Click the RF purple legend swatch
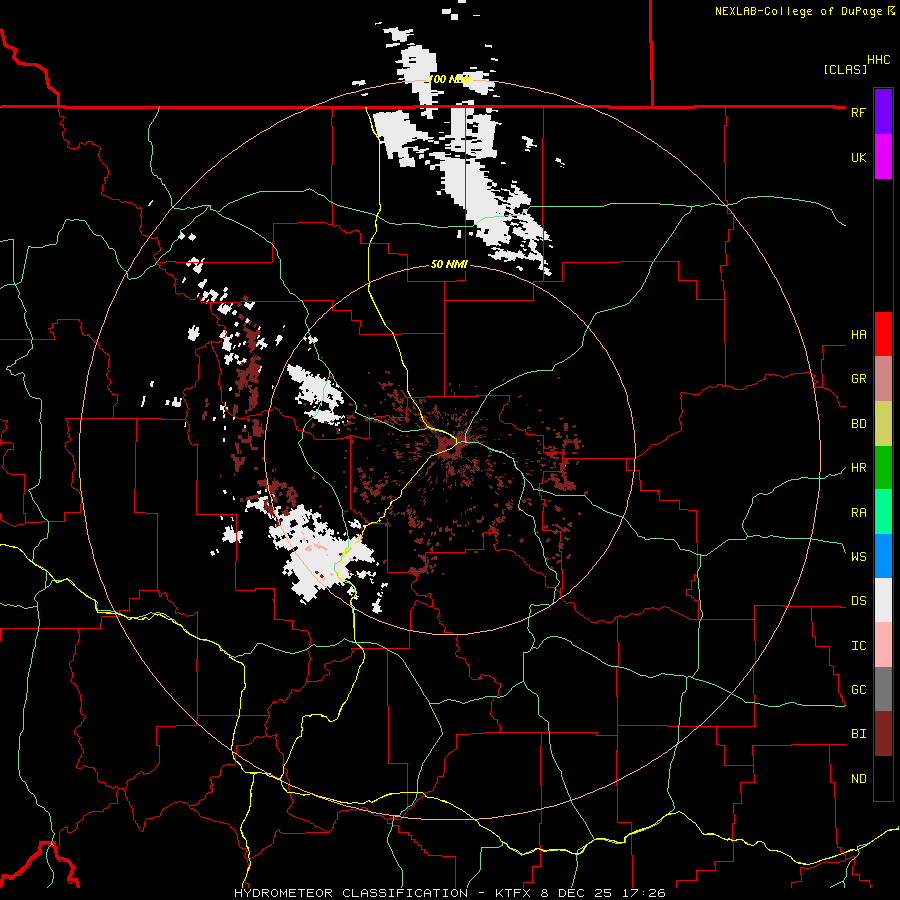The height and width of the screenshot is (900, 900). click(883, 112)
